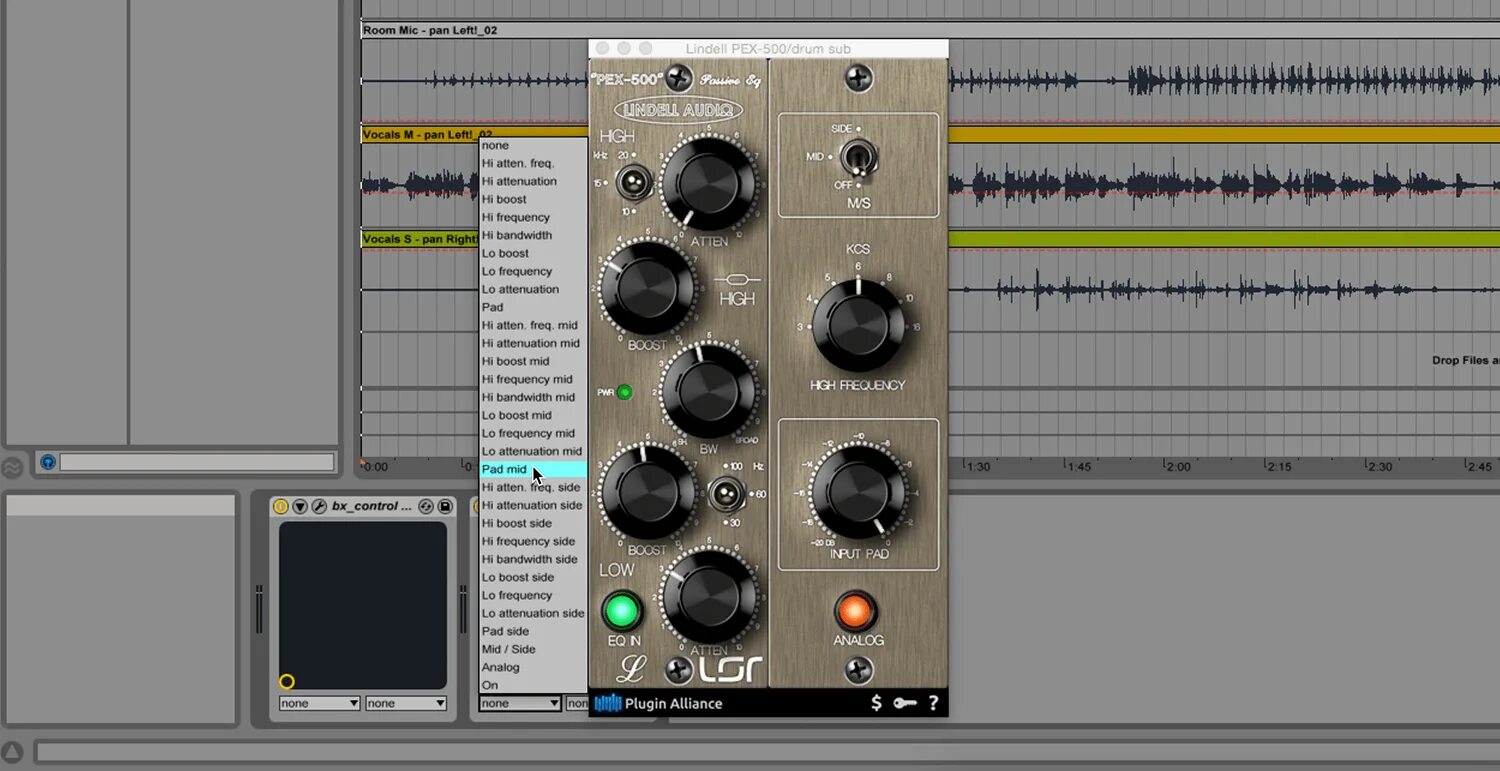Click the save preset disk icon on bx_control
The image size is (1500, 771).
(x=445, y=506)
